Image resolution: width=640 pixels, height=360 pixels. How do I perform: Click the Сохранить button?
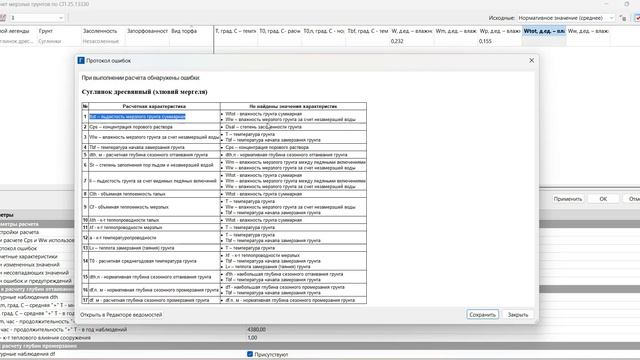(x=482, y=315)
